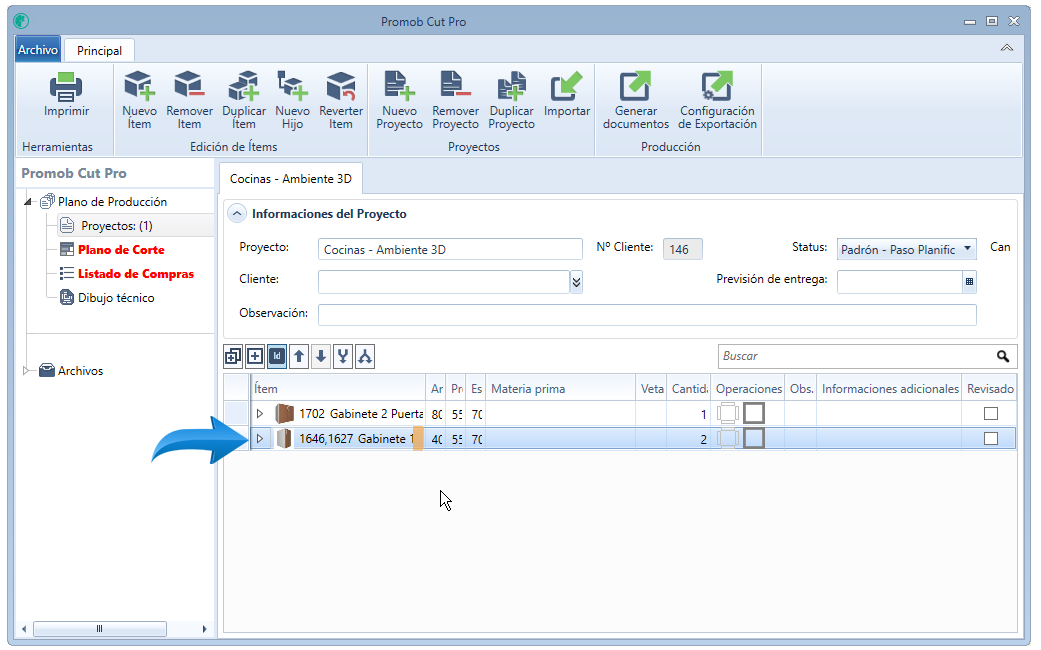Click the Previsión de entrega date field
Image resolution: width=1041 pixels, height=650 pixels.
900,282
